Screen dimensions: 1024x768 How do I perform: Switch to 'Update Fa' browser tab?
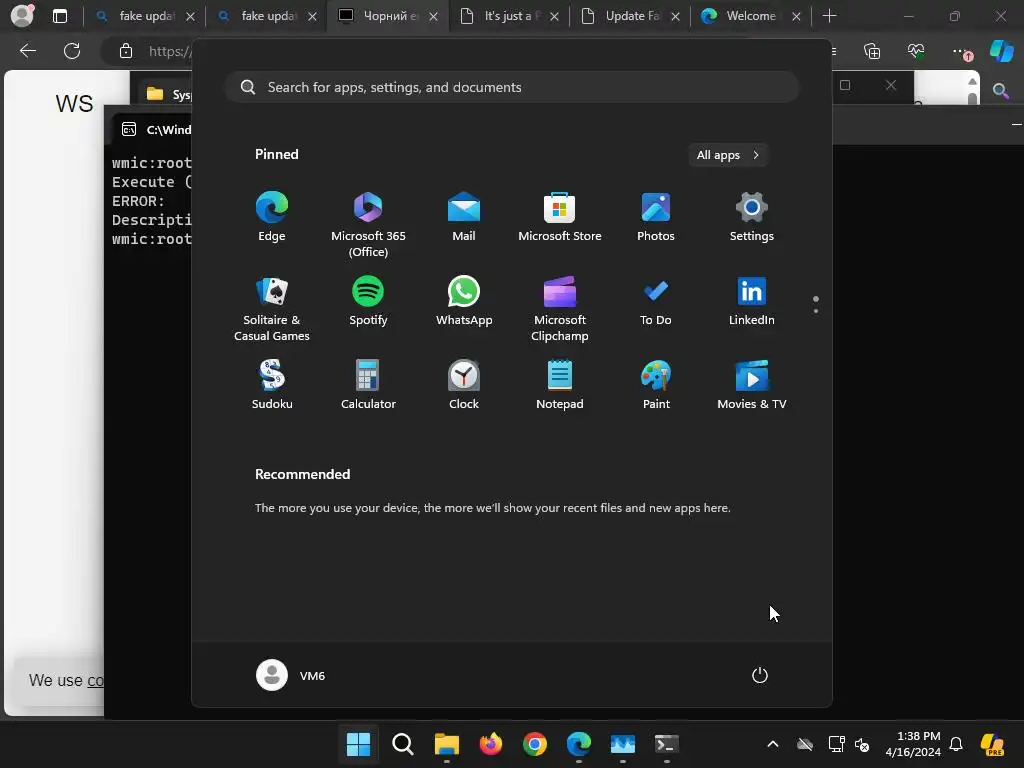coord(631,16)
